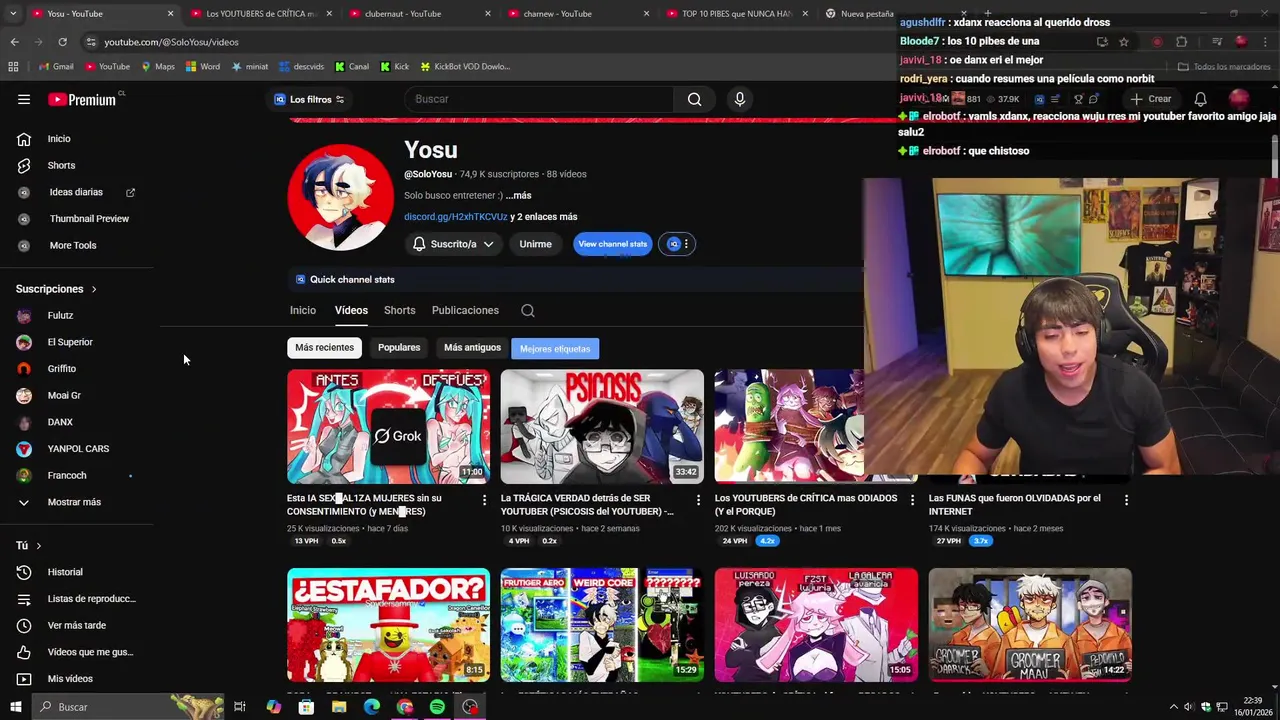Open Ver más tarde list
This screenshot has width=1280, height=720.
pos(76,625)
